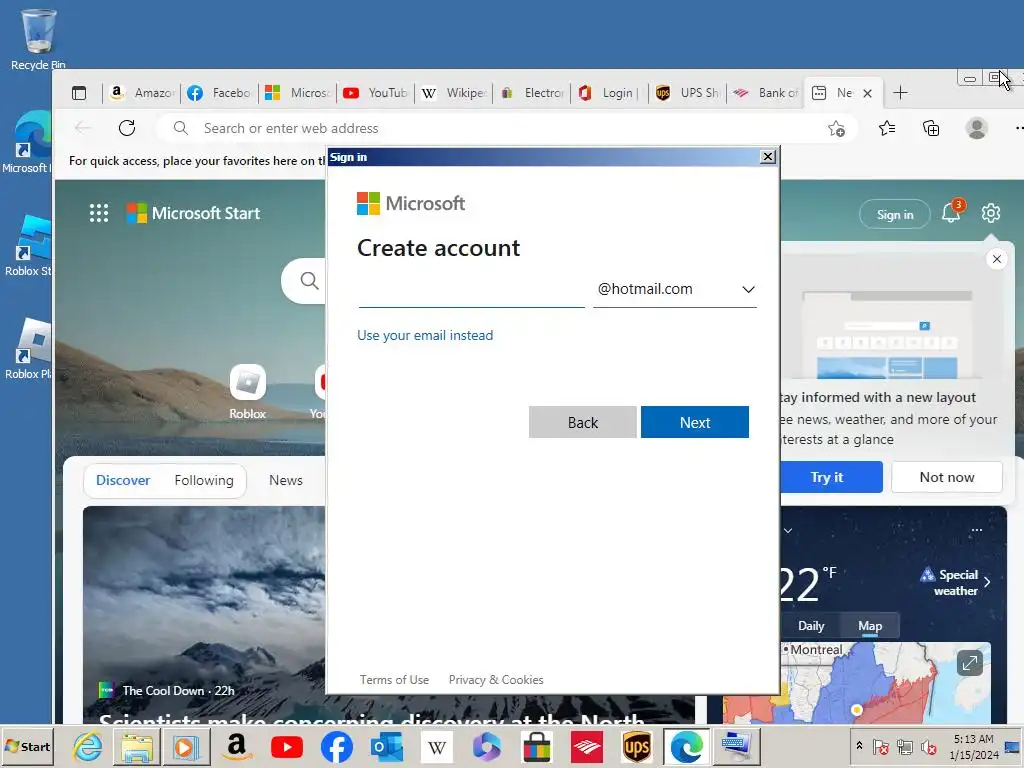Select the Following feed tab
The width and height of the screenshot is (1024, 768).
coord(204,480)
